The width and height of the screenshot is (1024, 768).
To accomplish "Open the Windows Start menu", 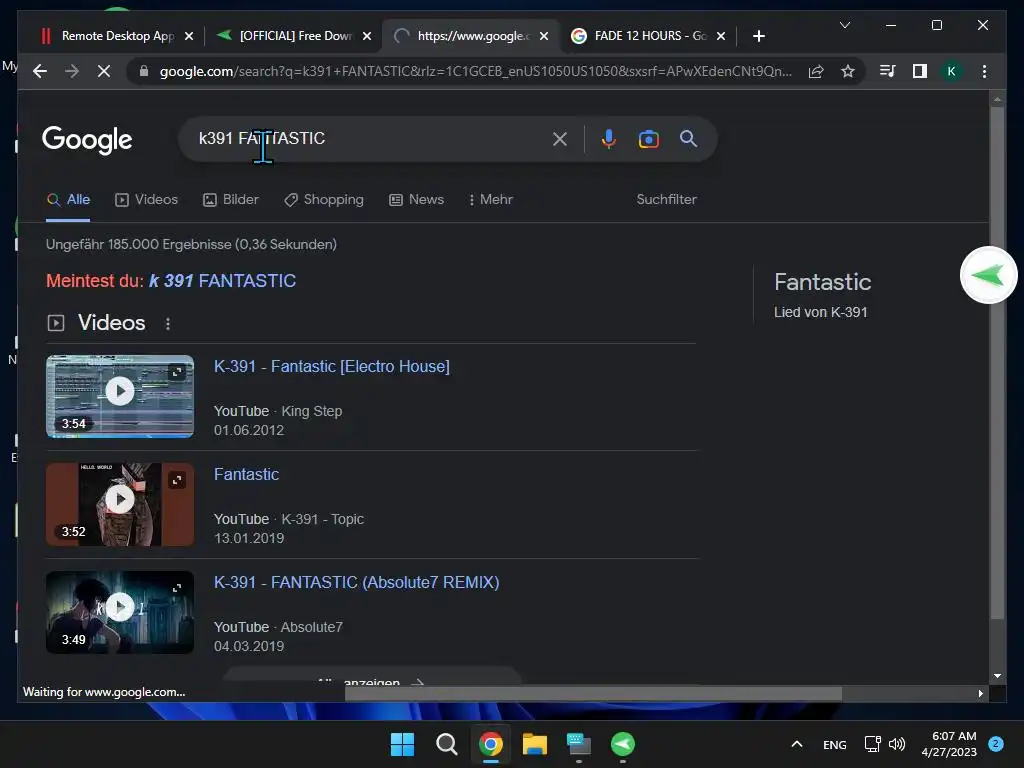I will coord(402,744).
